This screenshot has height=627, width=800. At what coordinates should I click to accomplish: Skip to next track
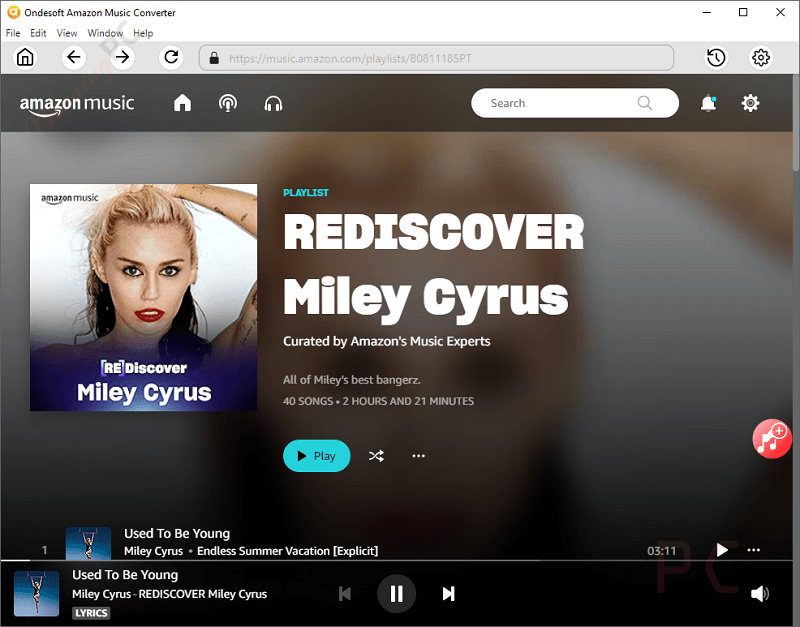click(x=448, y=594)
